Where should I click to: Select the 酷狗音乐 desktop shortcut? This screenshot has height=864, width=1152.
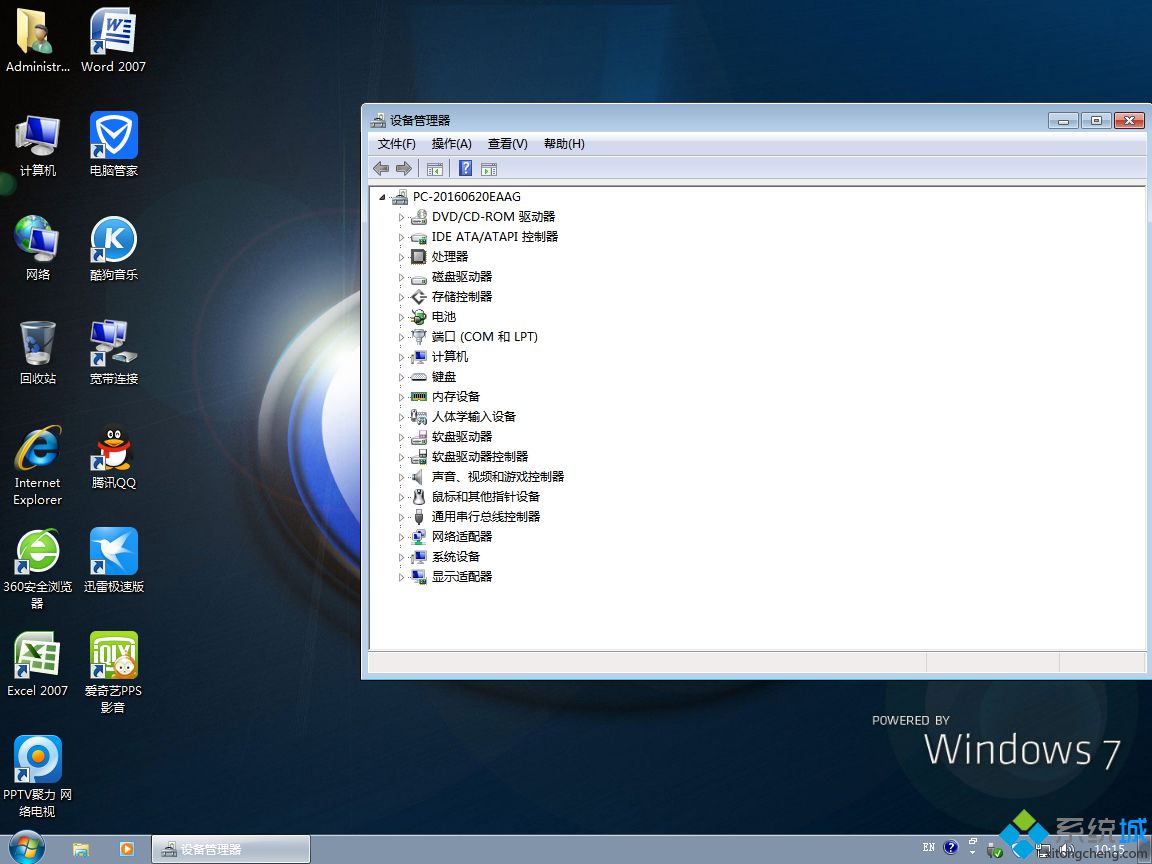113,249
